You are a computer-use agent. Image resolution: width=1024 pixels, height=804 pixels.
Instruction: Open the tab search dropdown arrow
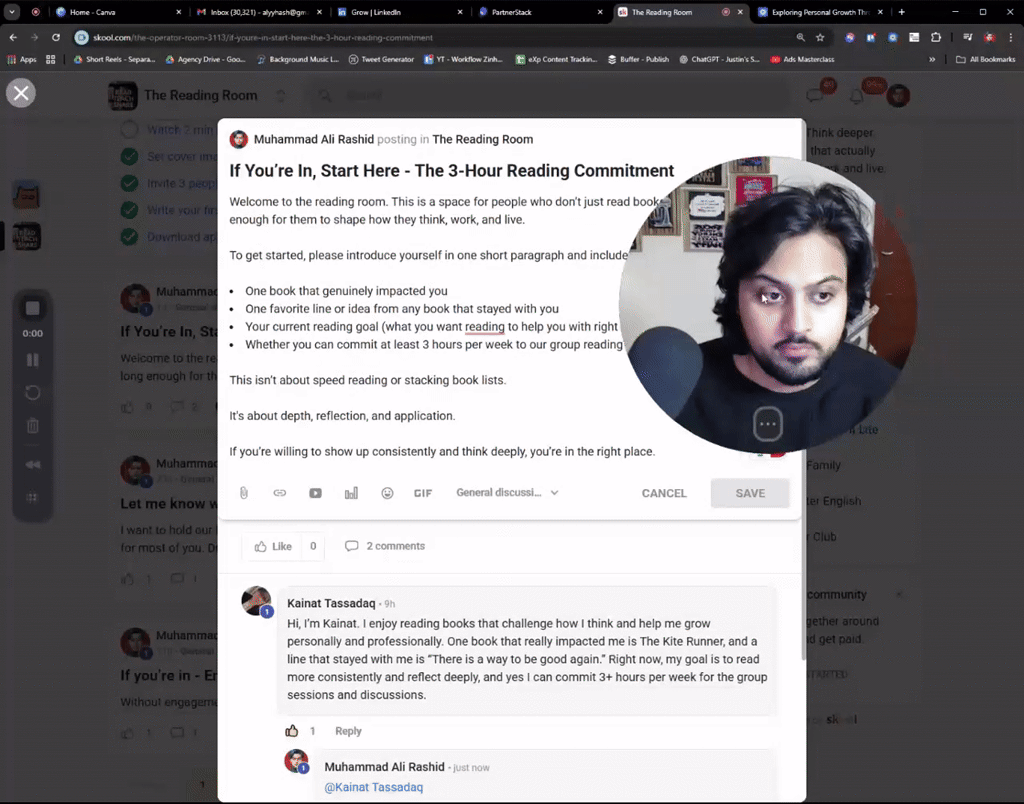(x=12, y=12)
